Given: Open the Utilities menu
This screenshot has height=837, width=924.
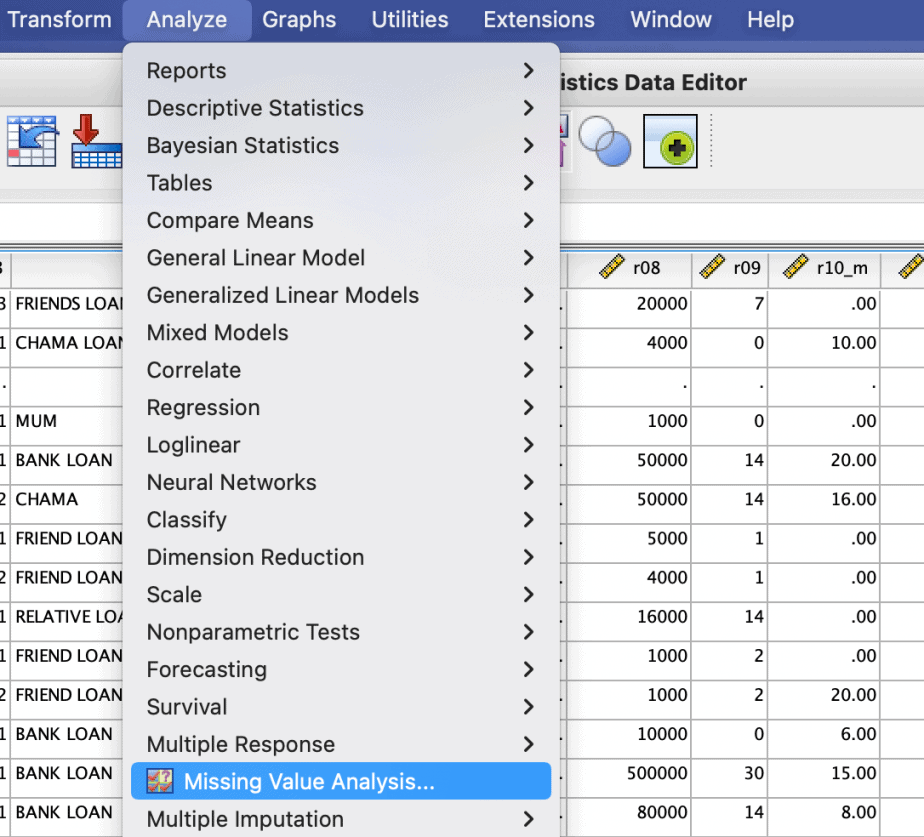Looking at the screenshot, I should (410, 19).
